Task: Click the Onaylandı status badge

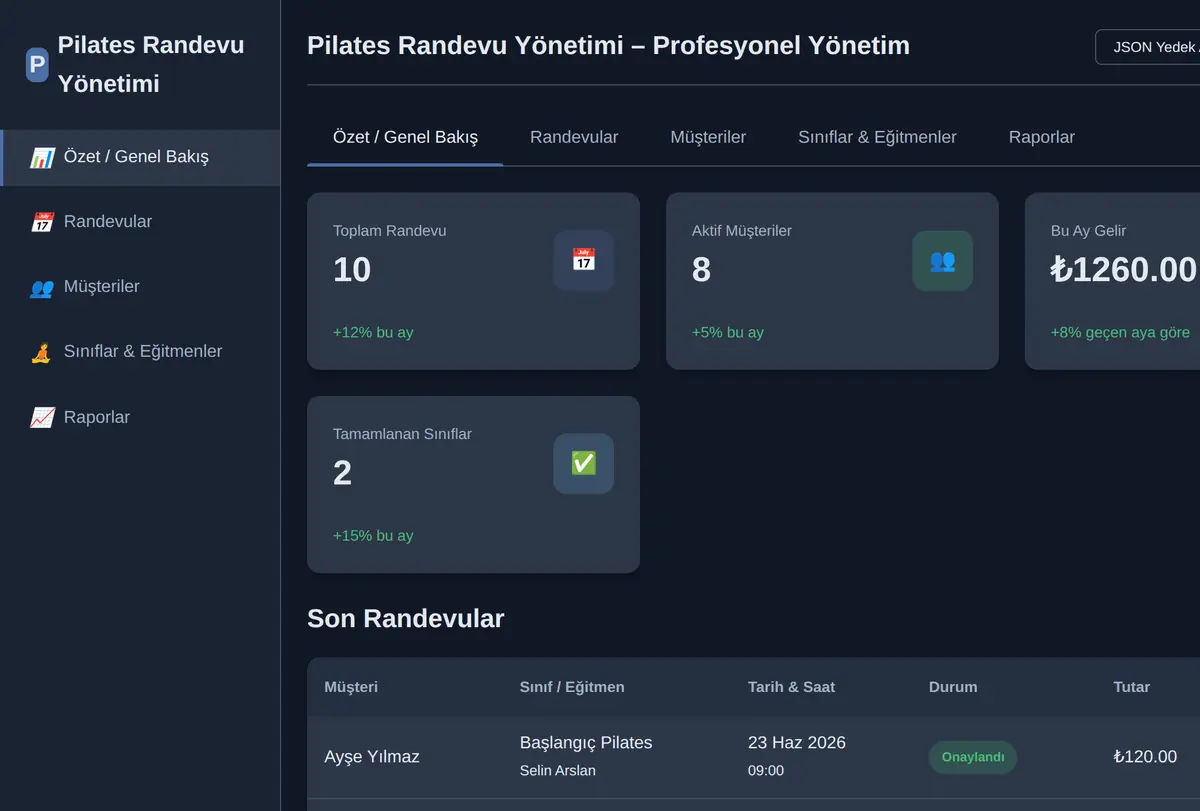Action: [x=973, y=757]
